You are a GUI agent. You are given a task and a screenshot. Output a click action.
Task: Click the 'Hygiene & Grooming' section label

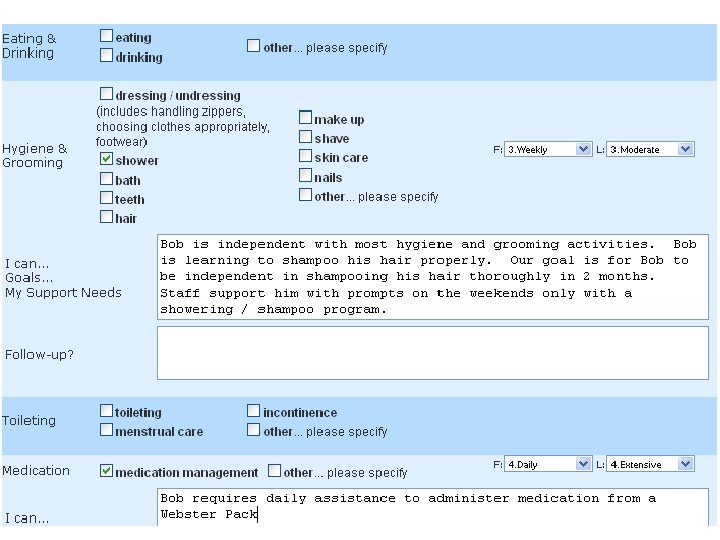(34, 156)
